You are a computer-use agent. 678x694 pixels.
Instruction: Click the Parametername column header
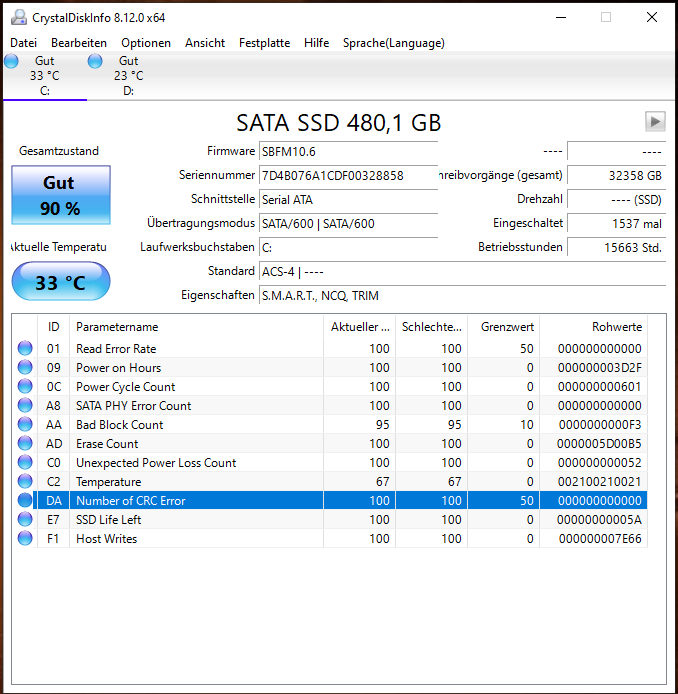coord(196,327)
